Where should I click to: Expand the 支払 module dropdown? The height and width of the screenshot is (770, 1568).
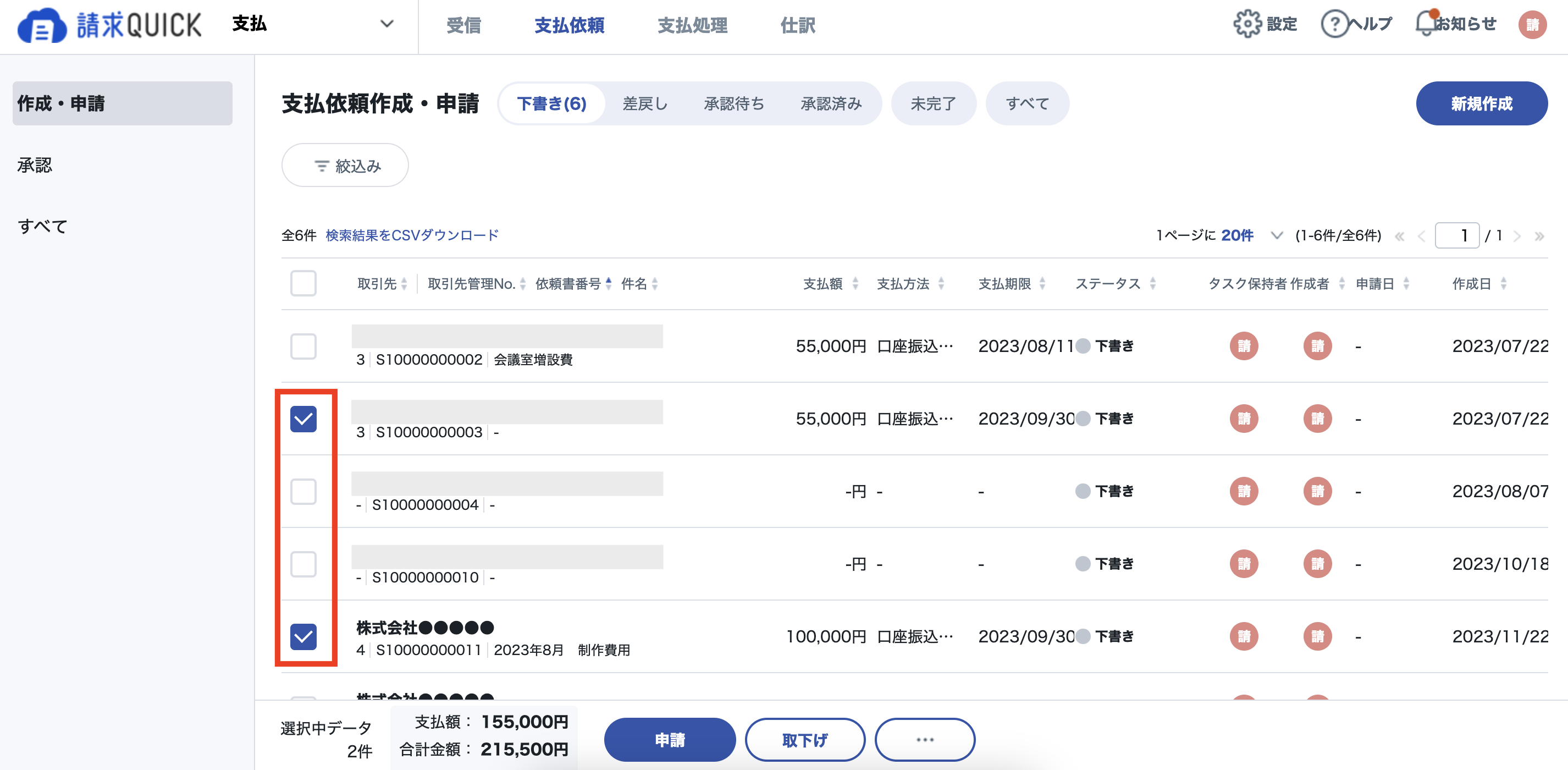[313, 24]
